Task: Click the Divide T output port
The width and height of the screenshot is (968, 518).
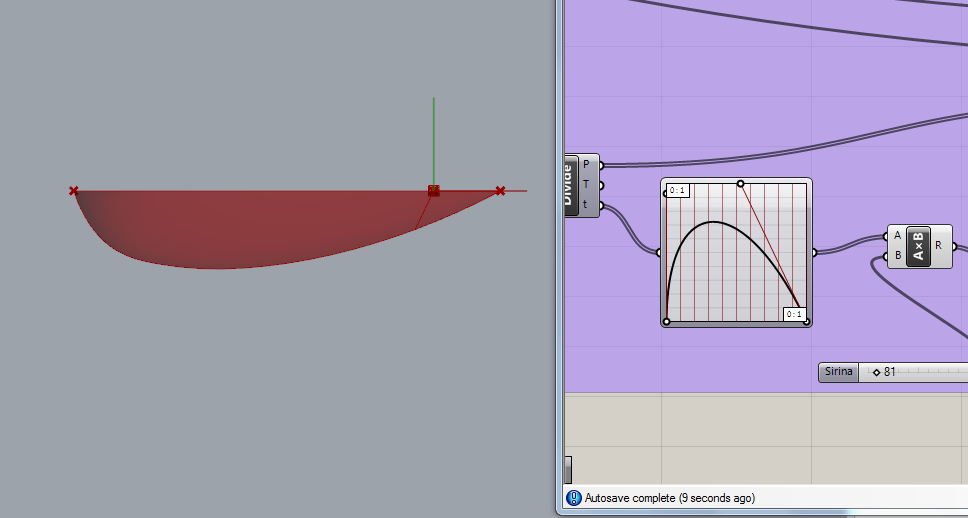Action: [x=601, y=185]
